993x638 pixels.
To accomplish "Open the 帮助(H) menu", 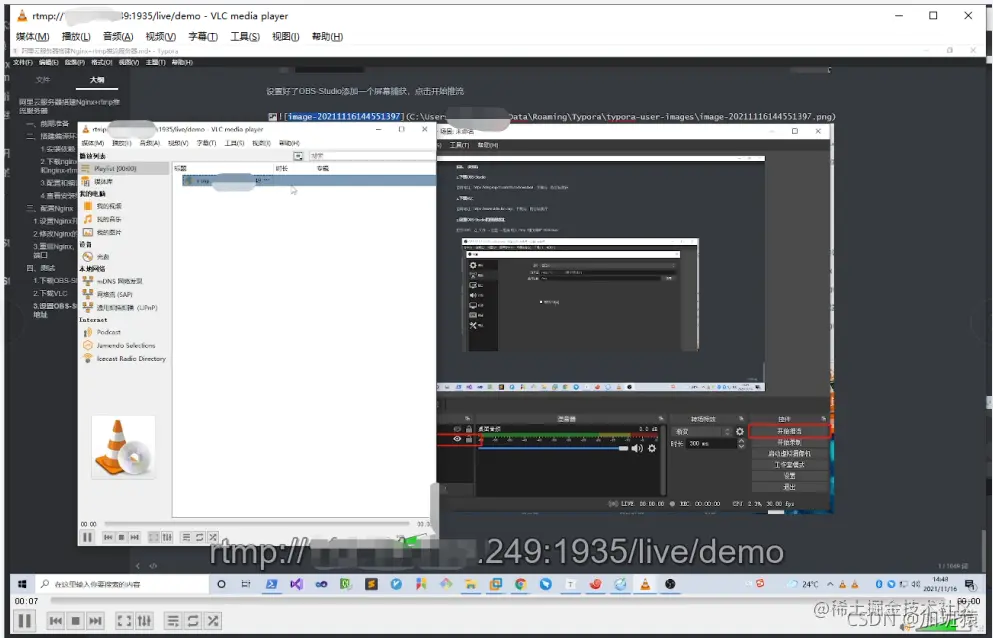I will [x=327, y=37].
